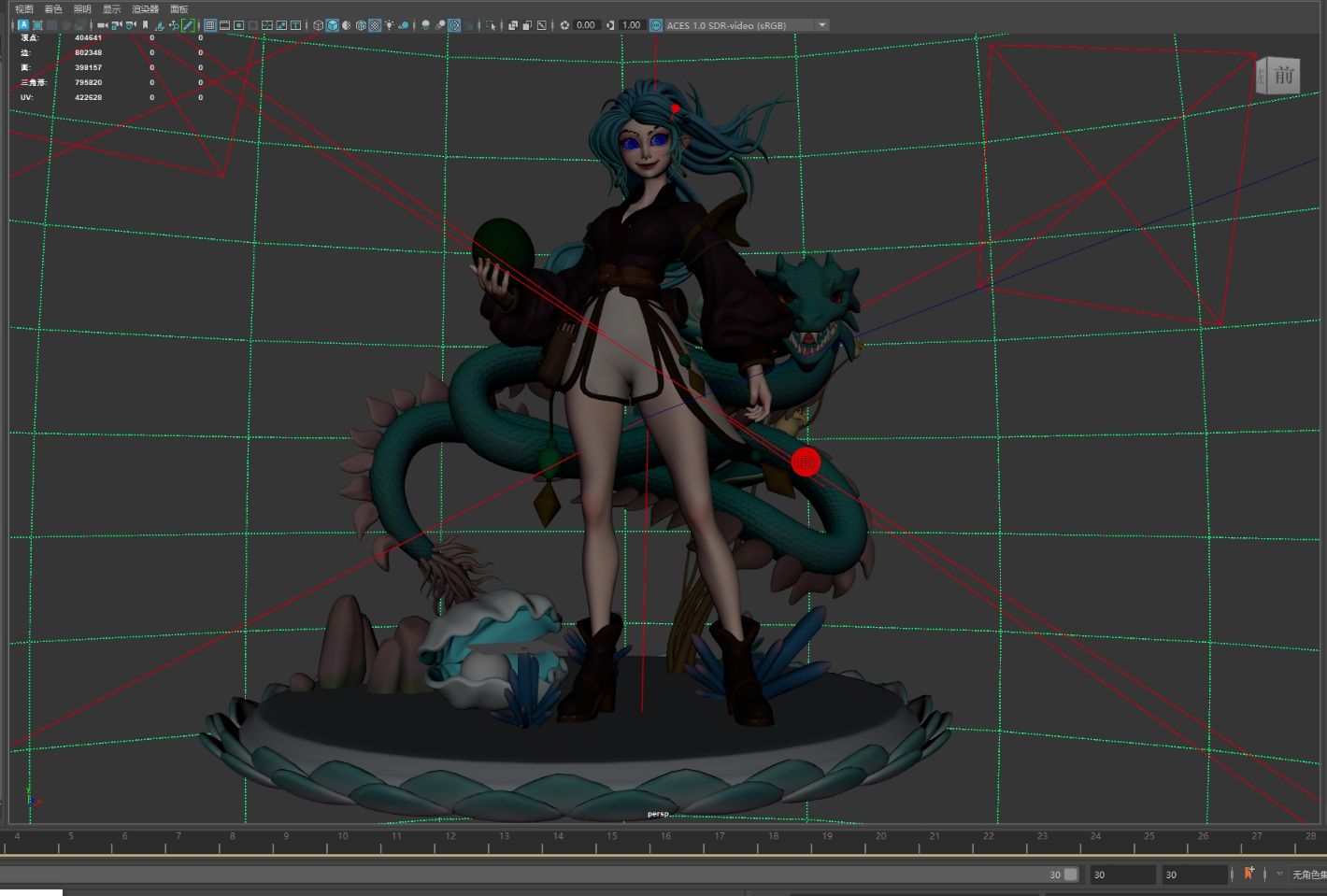The width and height of the screenshot is (1327, 896).
Task: Click the persp camera label
Action: (x=657, y=814)
